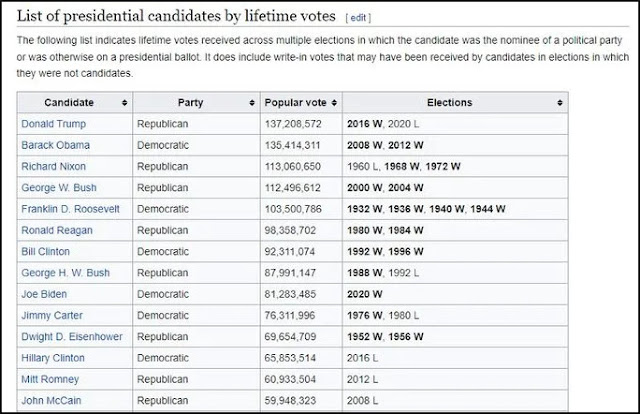The image size is (640, 414).
Task: Open John McCain's article
Action: tap(50, 401)
